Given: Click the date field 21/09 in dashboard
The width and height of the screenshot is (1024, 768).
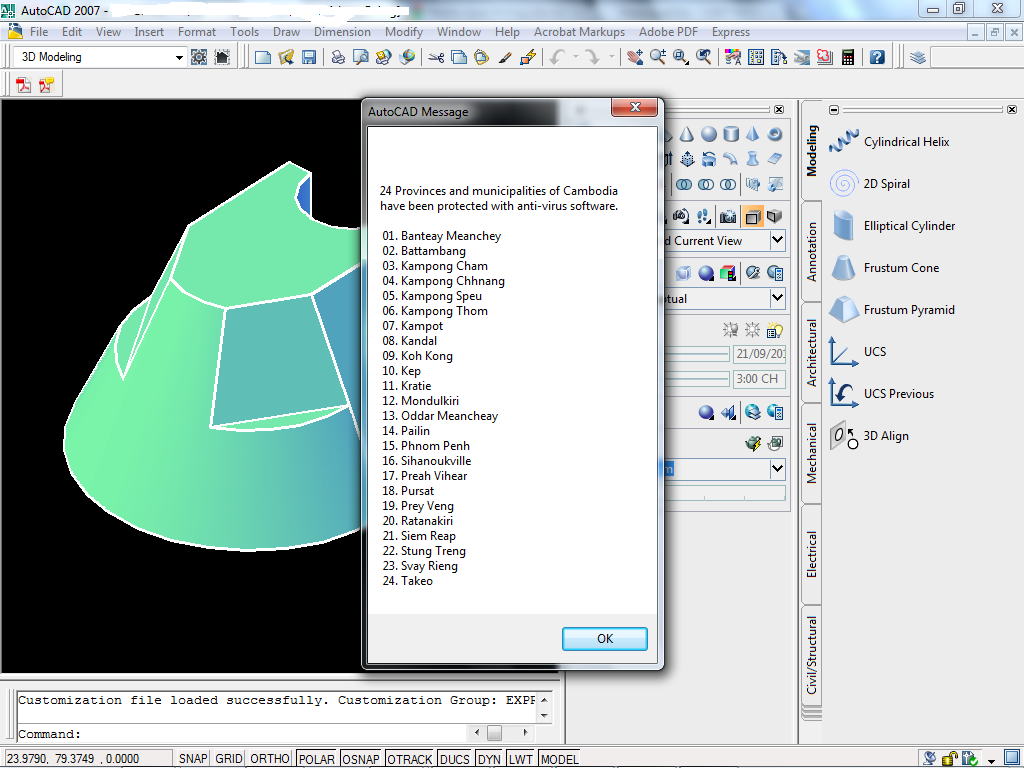Looking at the screenshot, I should 760,354.
